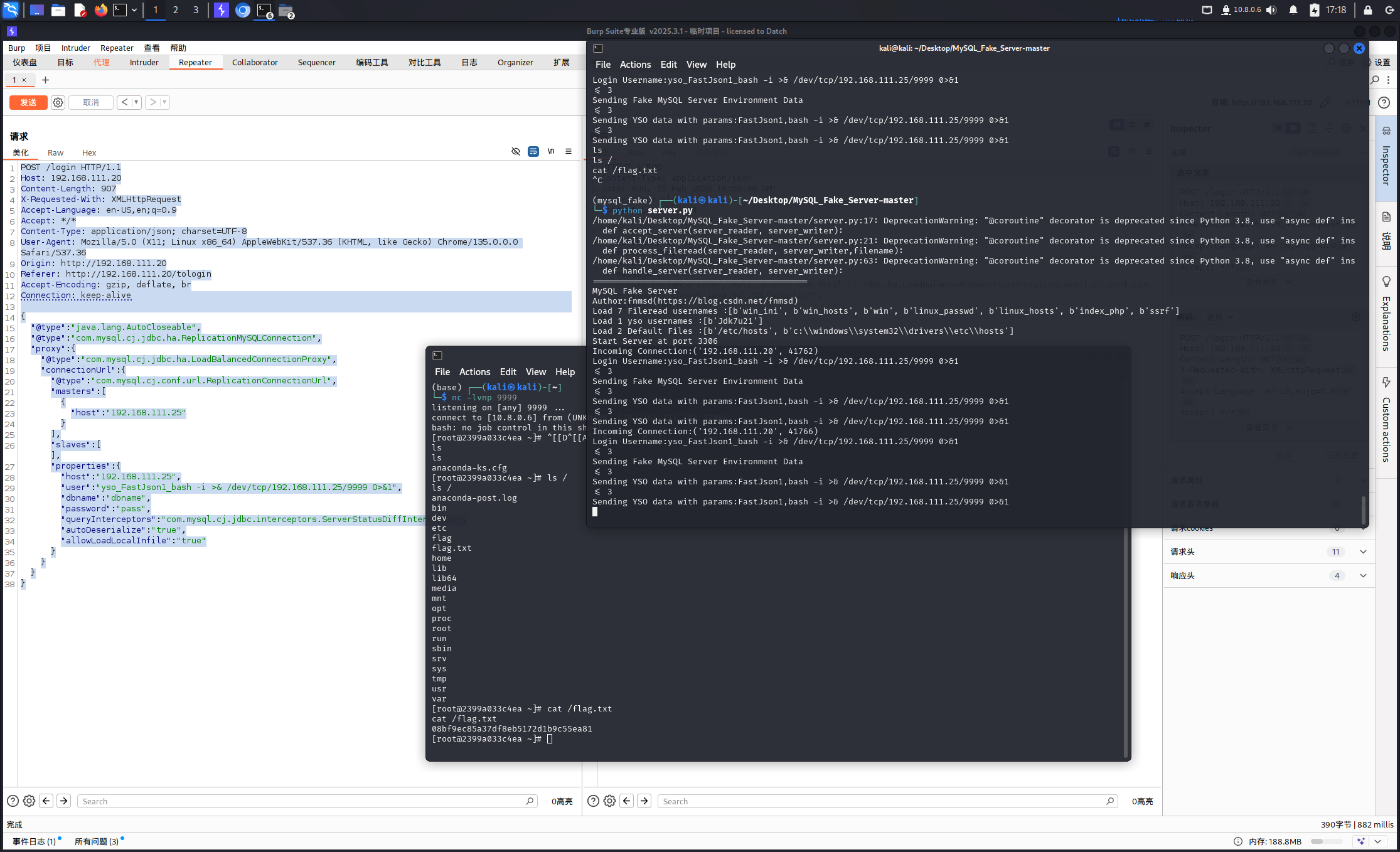Toggle hide non-printable characters eye icon
Screen dimensions: 1400x852
coord(516,151)
